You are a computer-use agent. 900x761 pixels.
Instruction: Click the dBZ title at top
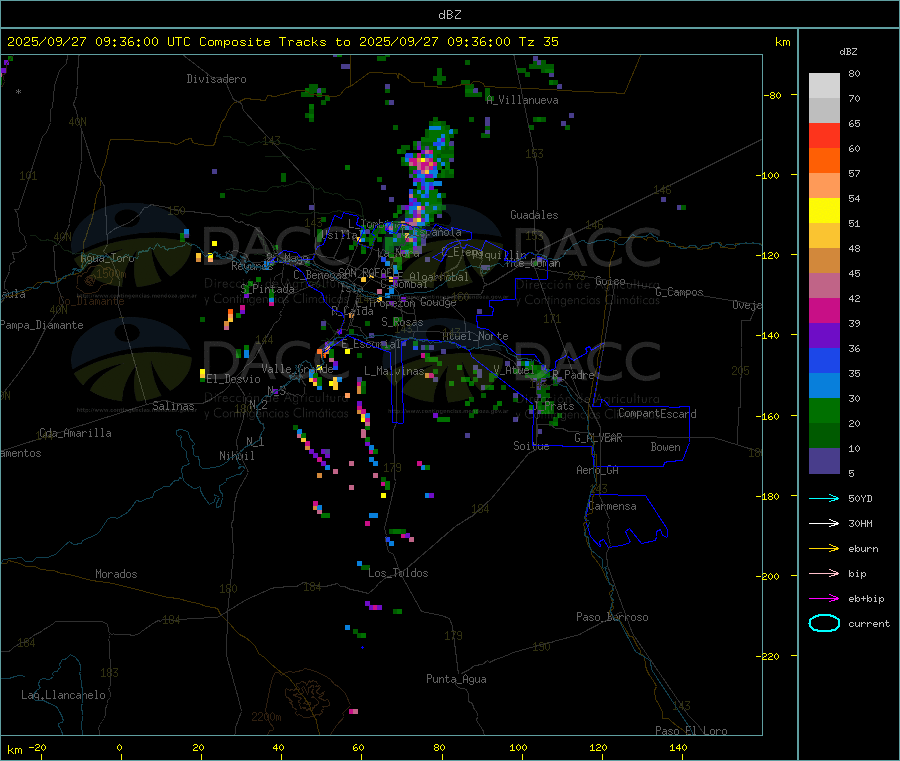click(449, 15)
